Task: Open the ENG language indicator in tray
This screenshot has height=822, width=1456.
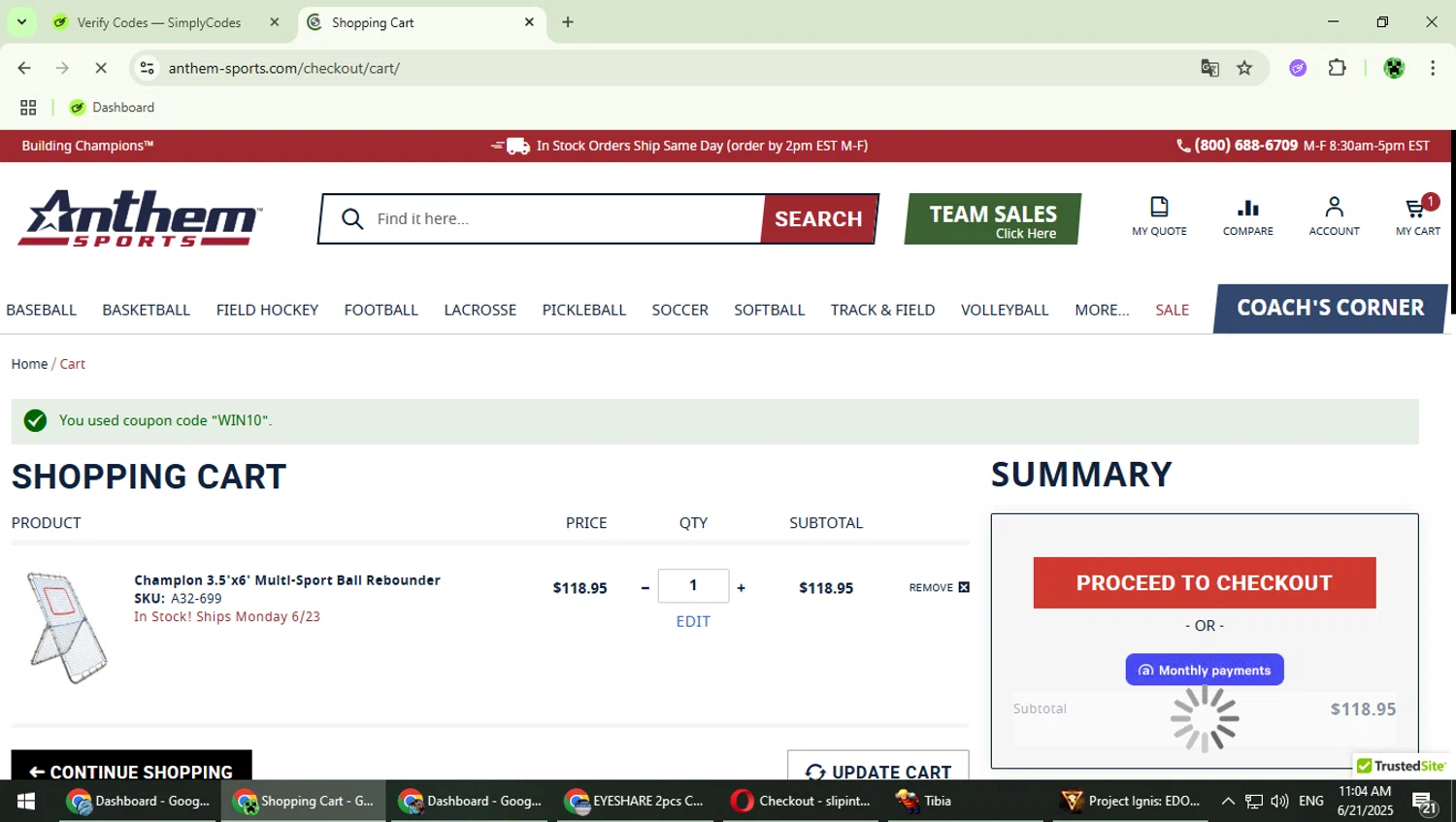Action: [x=1310, y=801]
